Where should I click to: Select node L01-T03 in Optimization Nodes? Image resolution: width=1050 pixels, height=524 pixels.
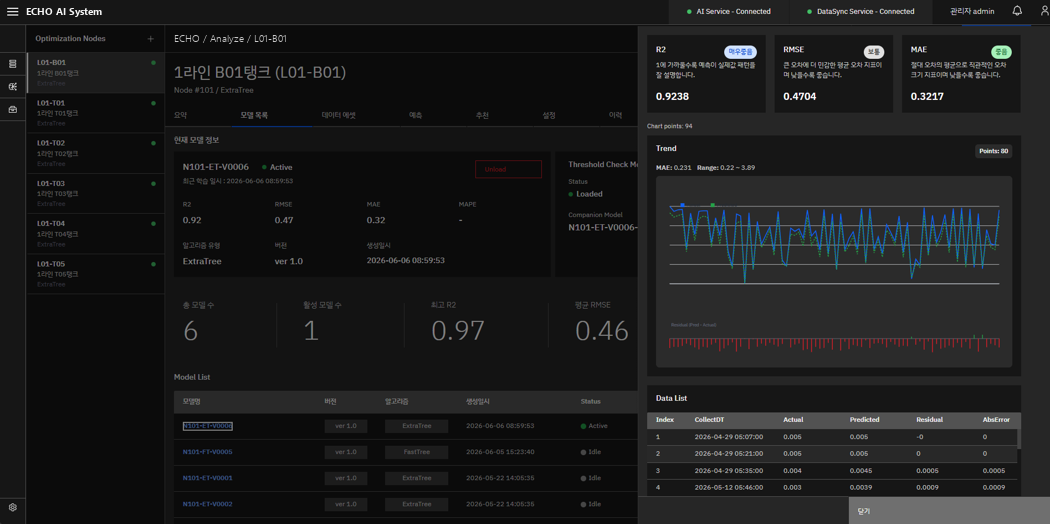(96, 193)
